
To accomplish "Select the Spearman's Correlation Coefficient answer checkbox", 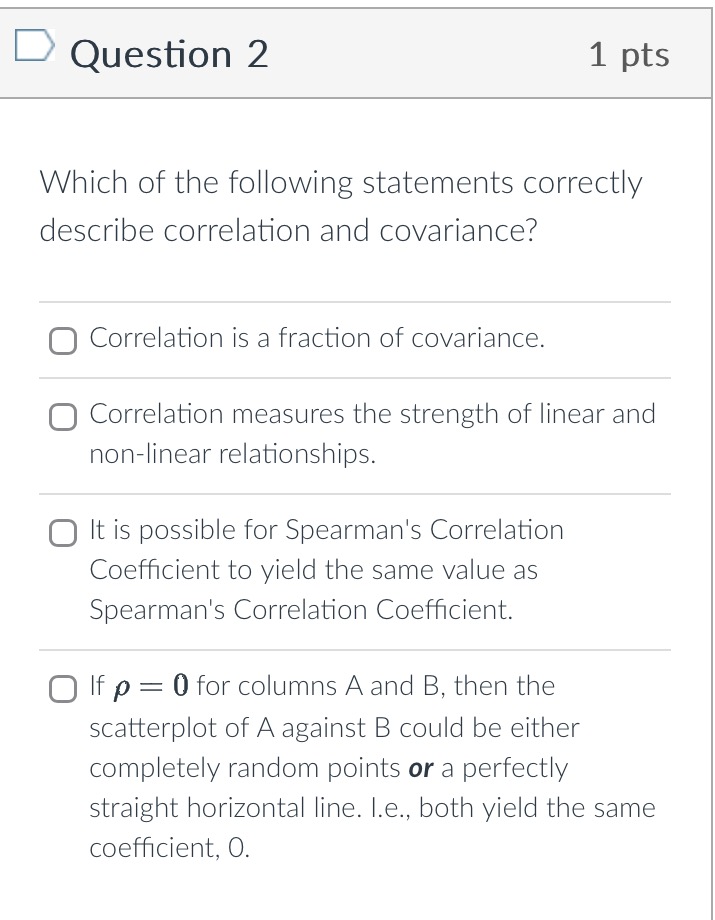I will 62,531.
